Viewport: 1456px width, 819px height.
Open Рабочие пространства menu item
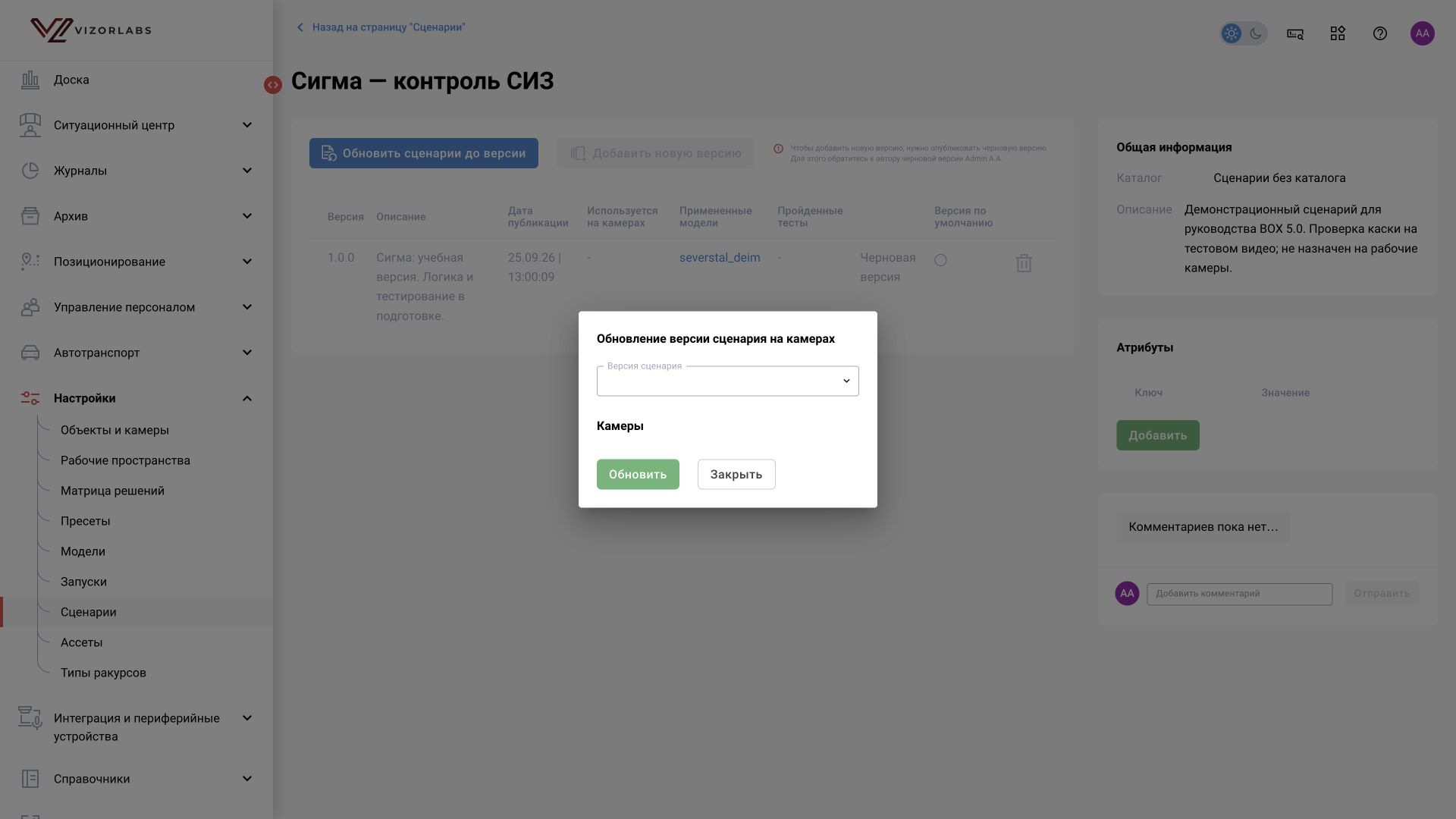[125, 460]
